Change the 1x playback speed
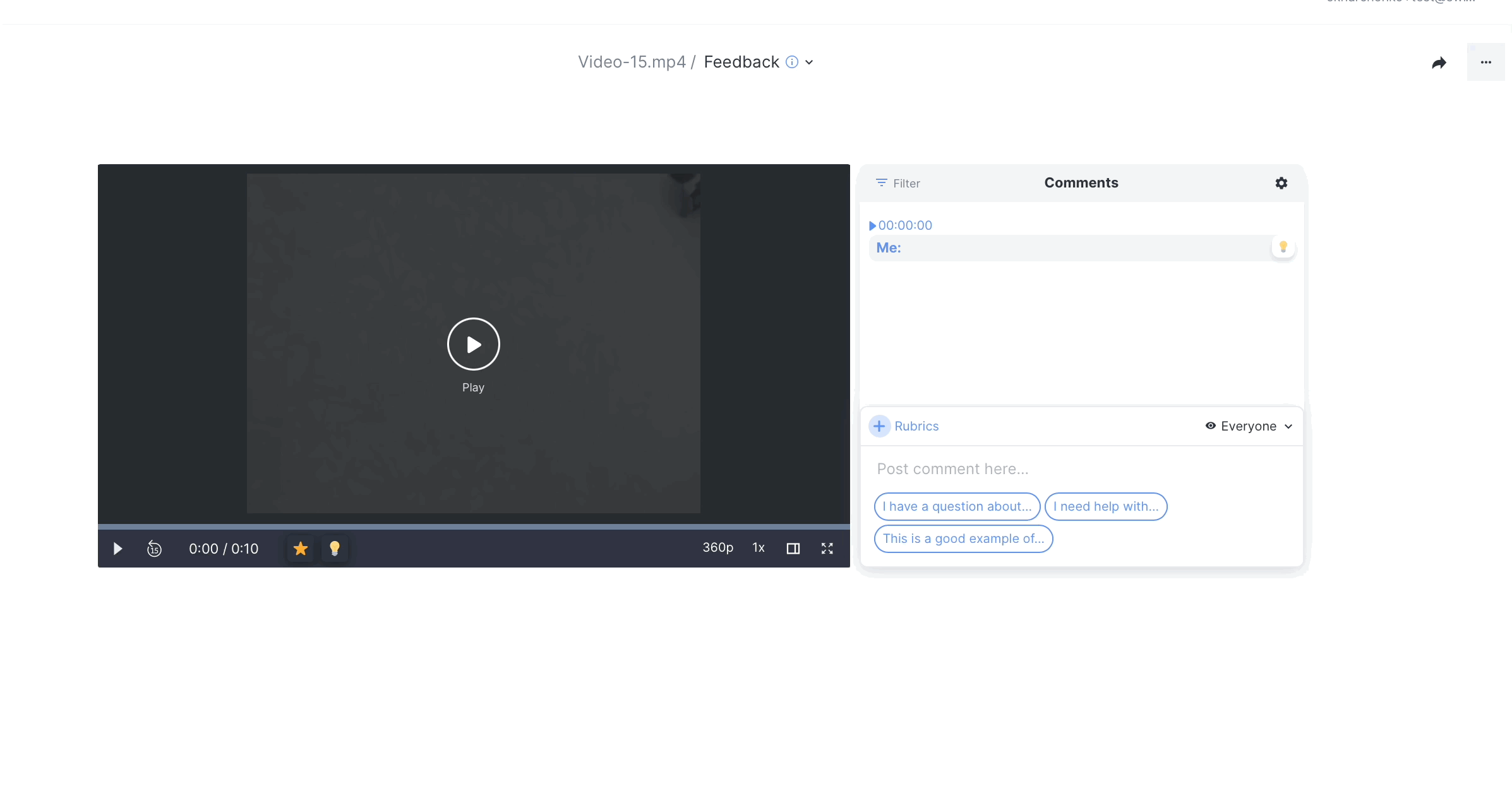 coord(758,548)
